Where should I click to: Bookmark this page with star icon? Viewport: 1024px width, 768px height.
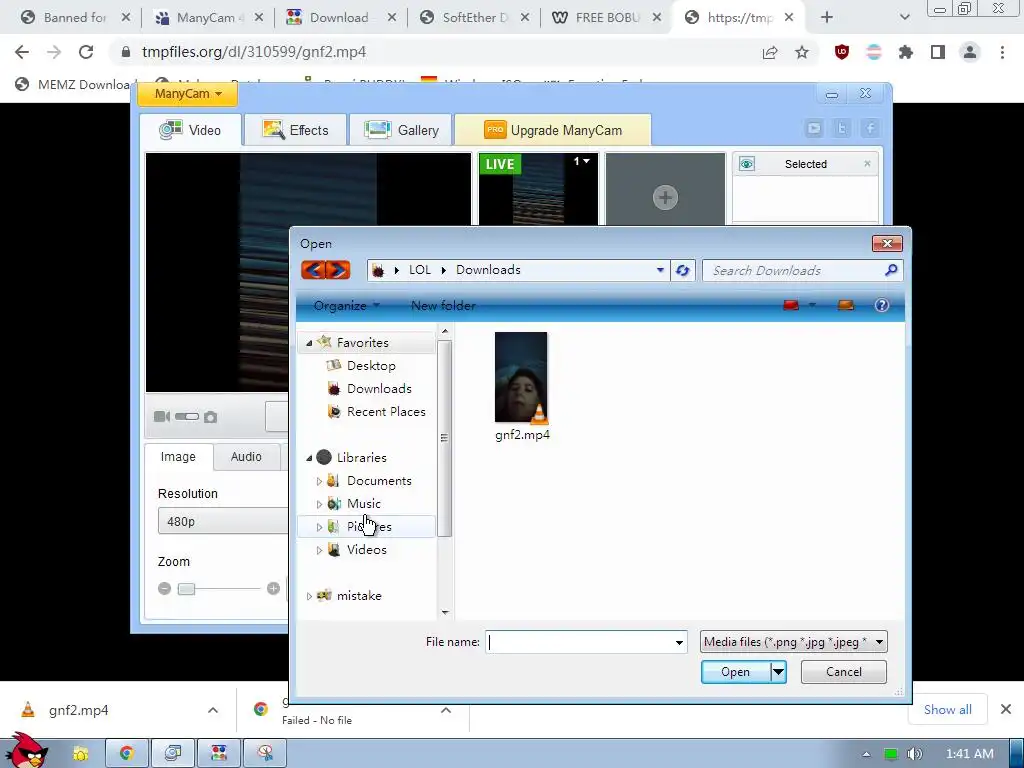pos(802,52)
